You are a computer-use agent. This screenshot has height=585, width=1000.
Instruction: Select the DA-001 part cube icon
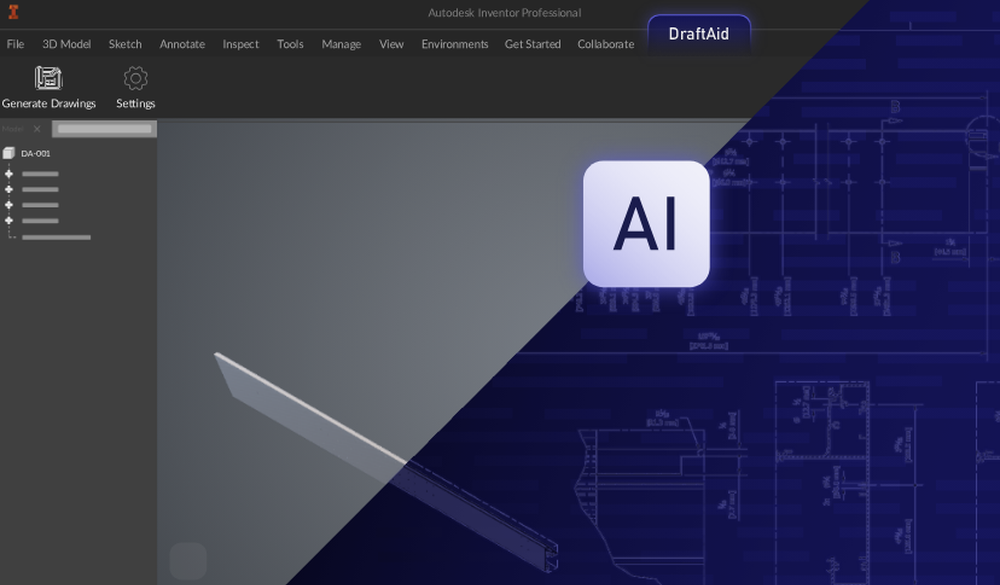8,153
